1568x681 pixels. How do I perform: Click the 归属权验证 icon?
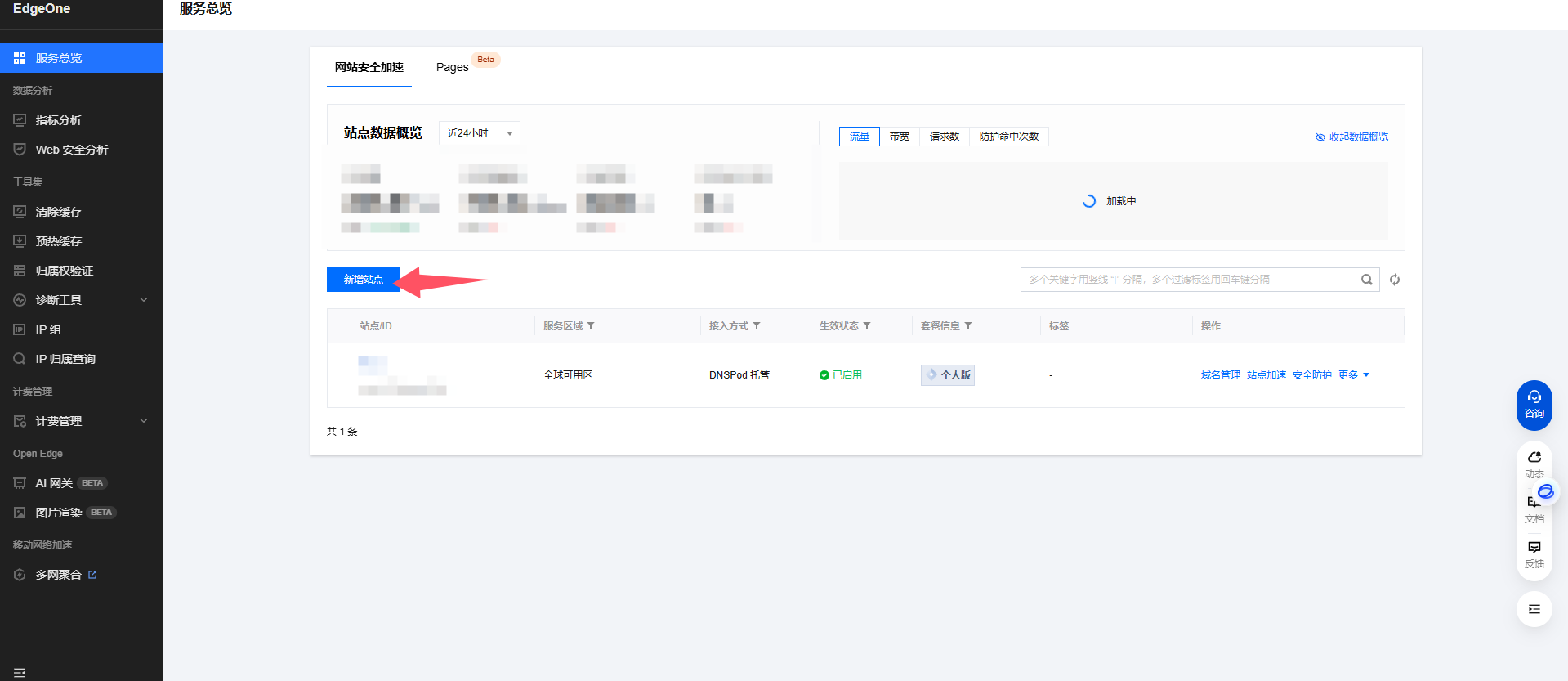pos(20,271)
